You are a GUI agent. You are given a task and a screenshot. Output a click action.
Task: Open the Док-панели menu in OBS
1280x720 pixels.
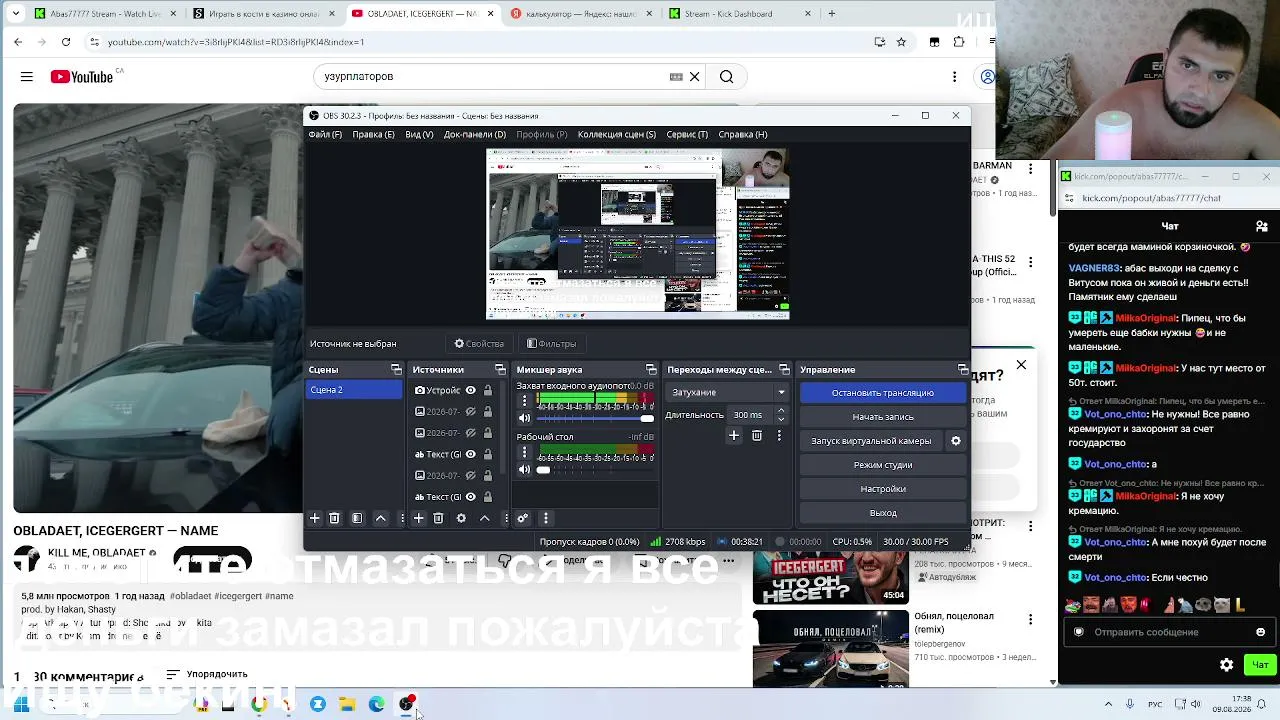coord(475,135)
